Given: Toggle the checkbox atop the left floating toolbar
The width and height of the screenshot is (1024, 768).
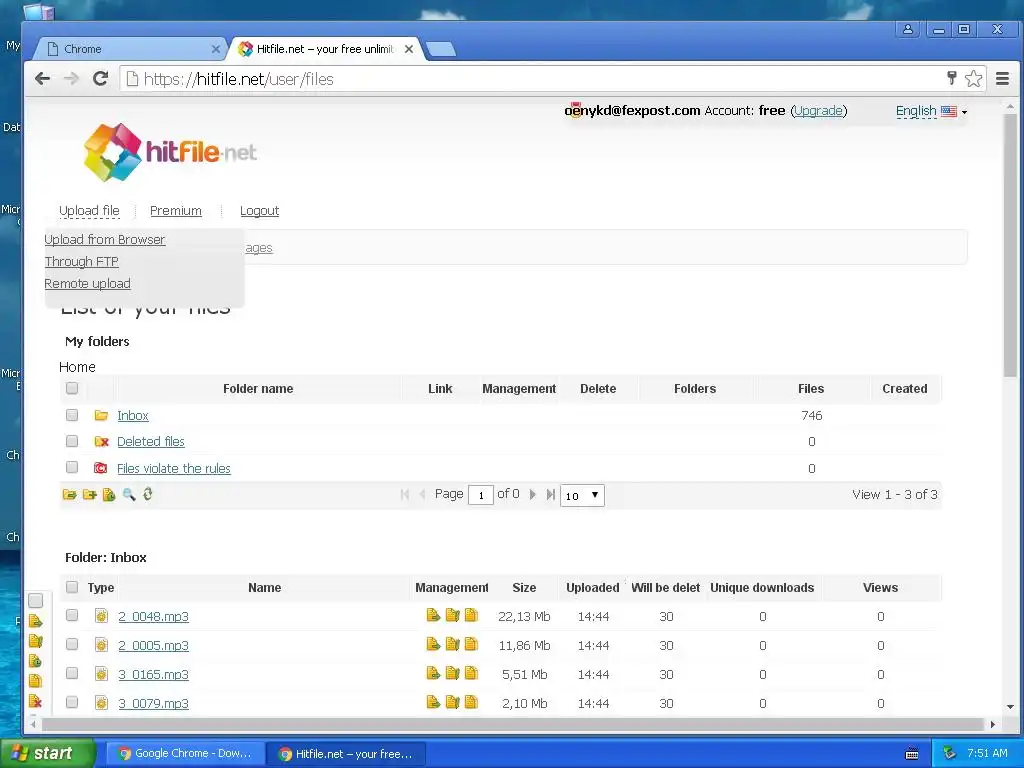Looking at the screenshot, I should tap(36, 600).
